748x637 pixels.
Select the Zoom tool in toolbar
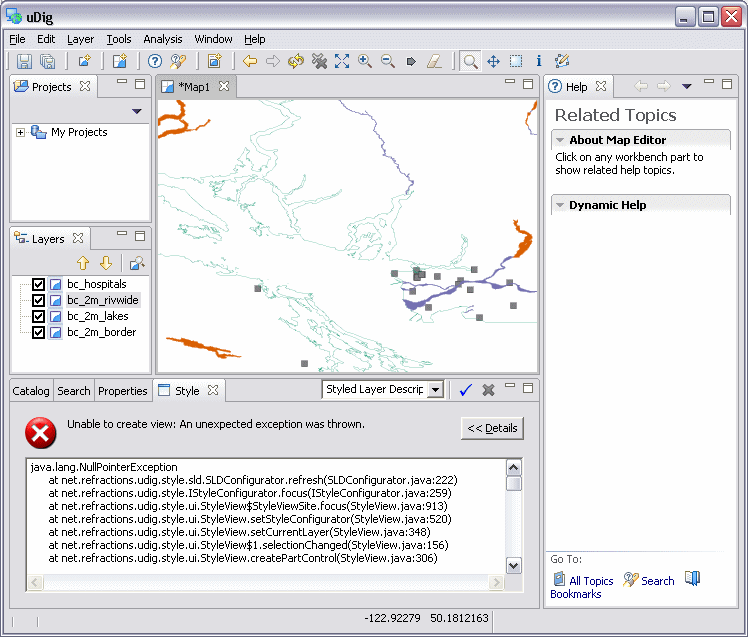[470, 61]
